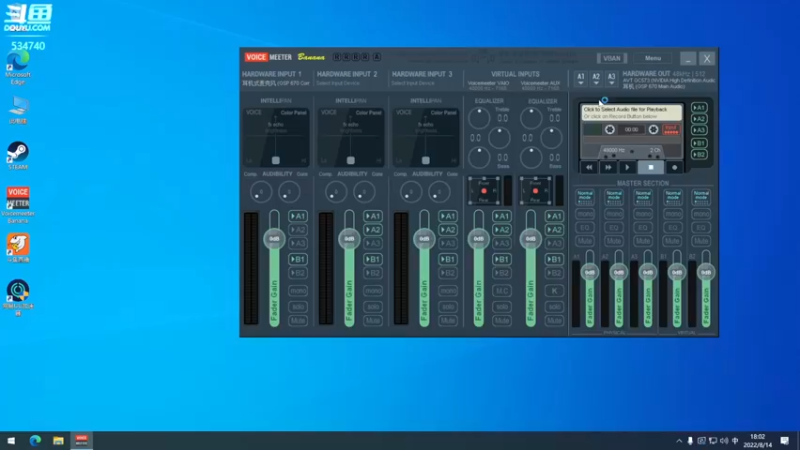The height and width of the screenshot is (450, 800).
Task: Switch Normal mode on master bus B1
Action: coord(672,196)
